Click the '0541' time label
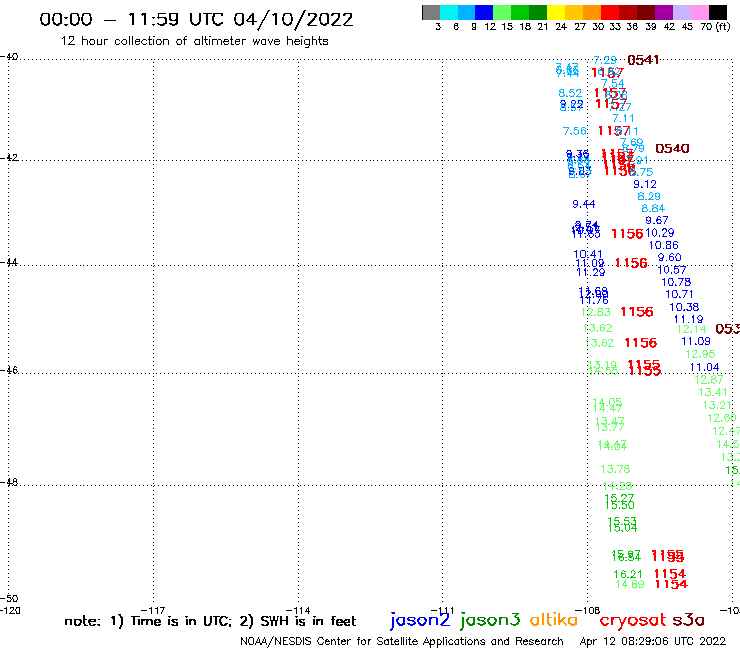740x650 pixels. (x=643, y=60)
